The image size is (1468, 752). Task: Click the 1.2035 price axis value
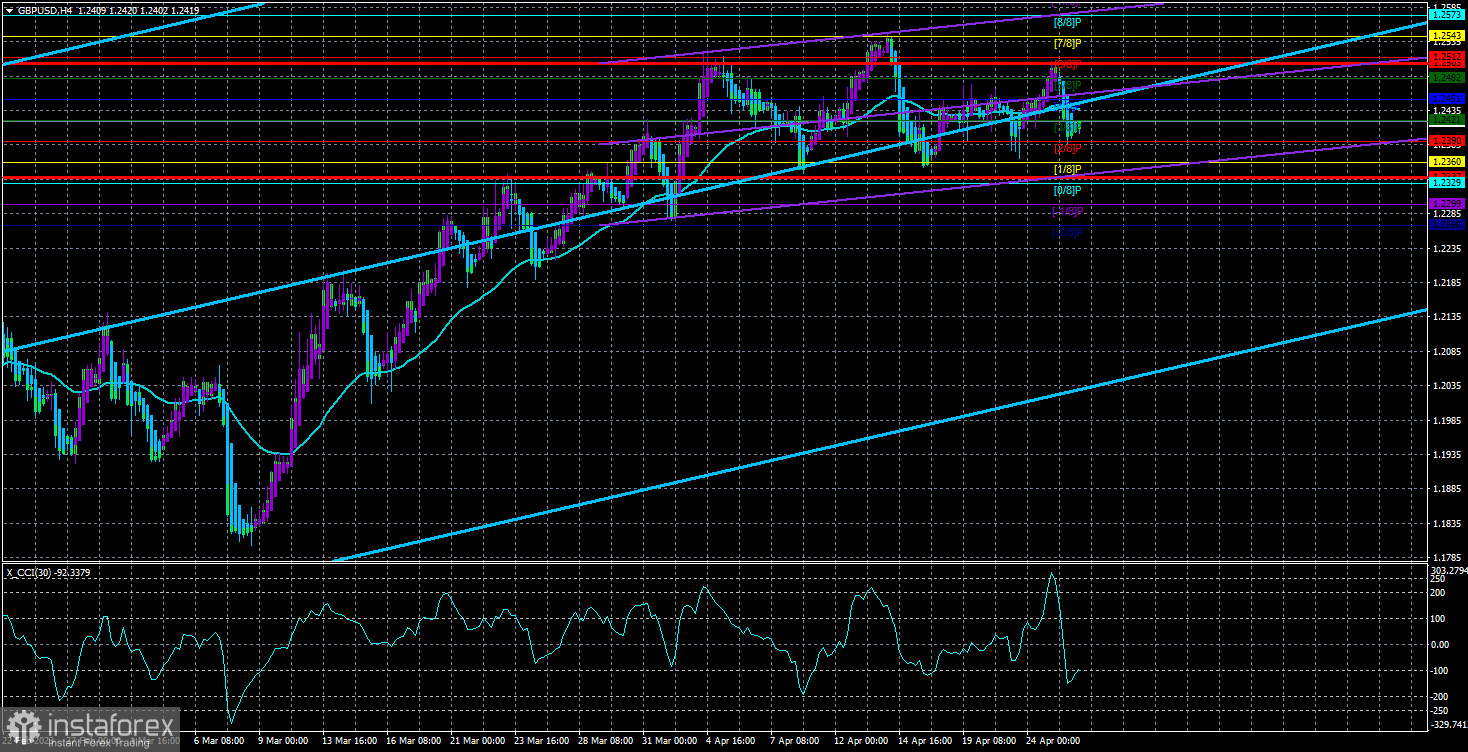pos(1447,386)
